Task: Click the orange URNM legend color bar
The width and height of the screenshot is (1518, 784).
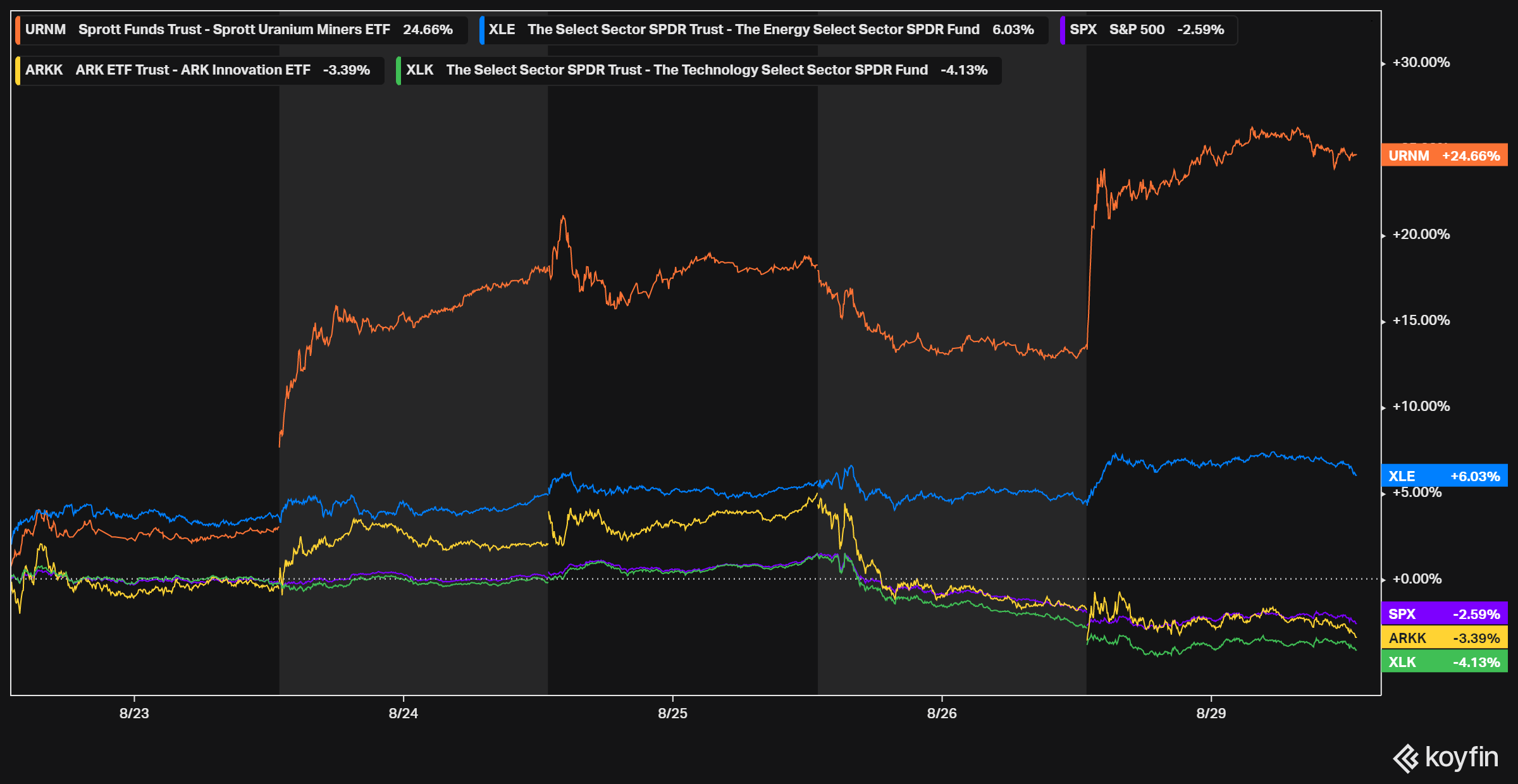Action: click(x=18, y=30)
